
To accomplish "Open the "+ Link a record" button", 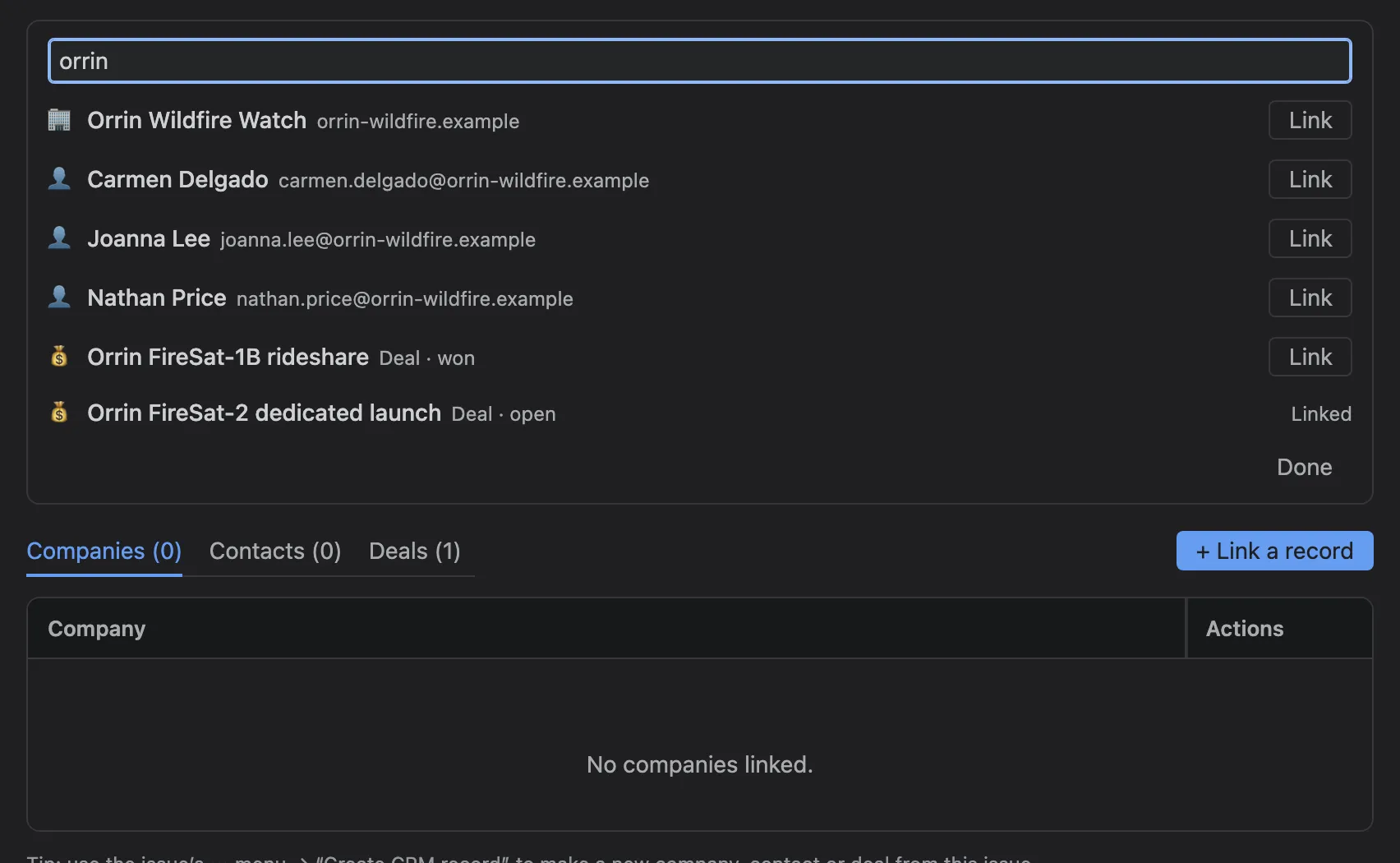I will pos(1274,551).
